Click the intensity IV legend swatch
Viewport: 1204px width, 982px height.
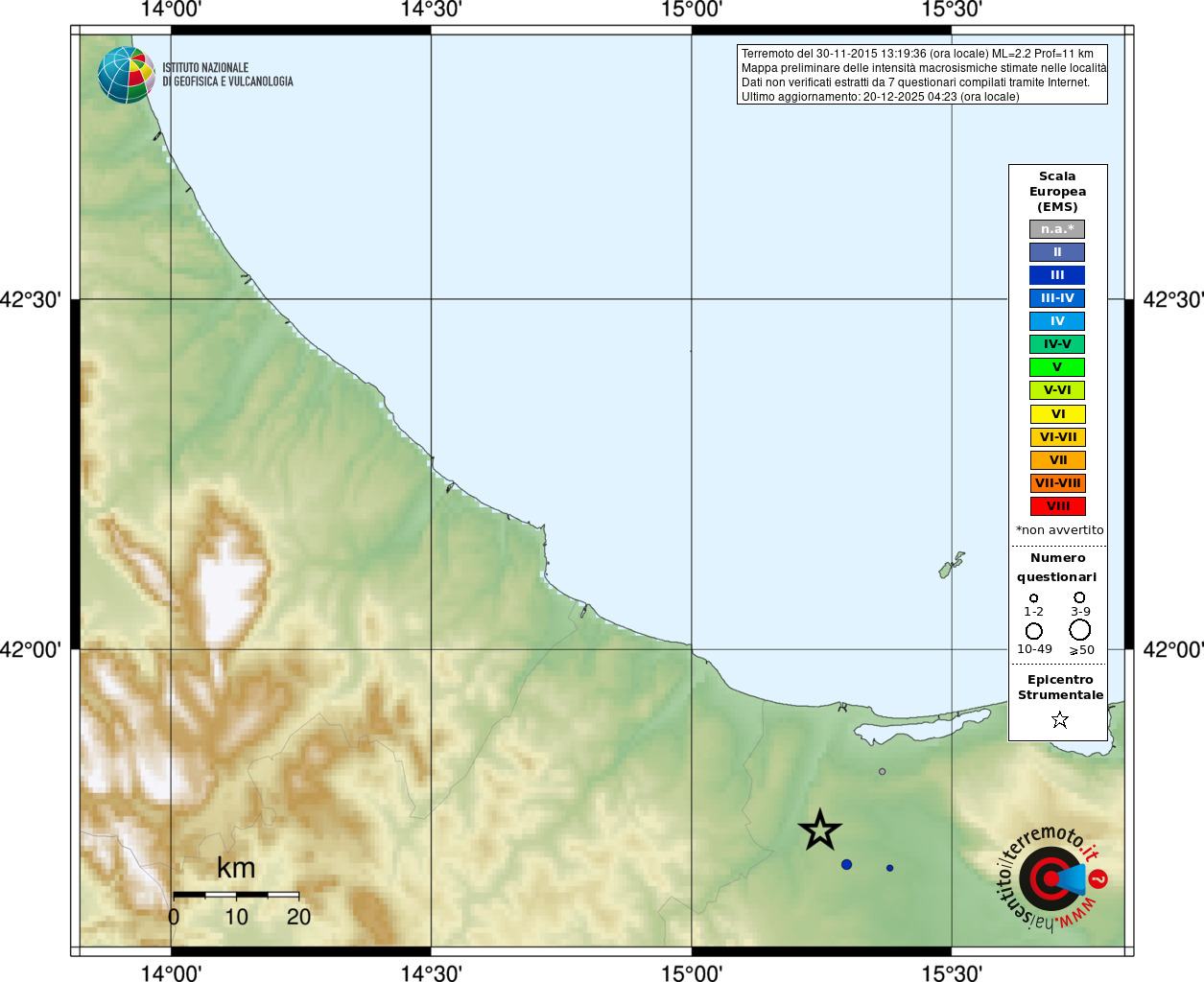click(x=1057, y=321)
